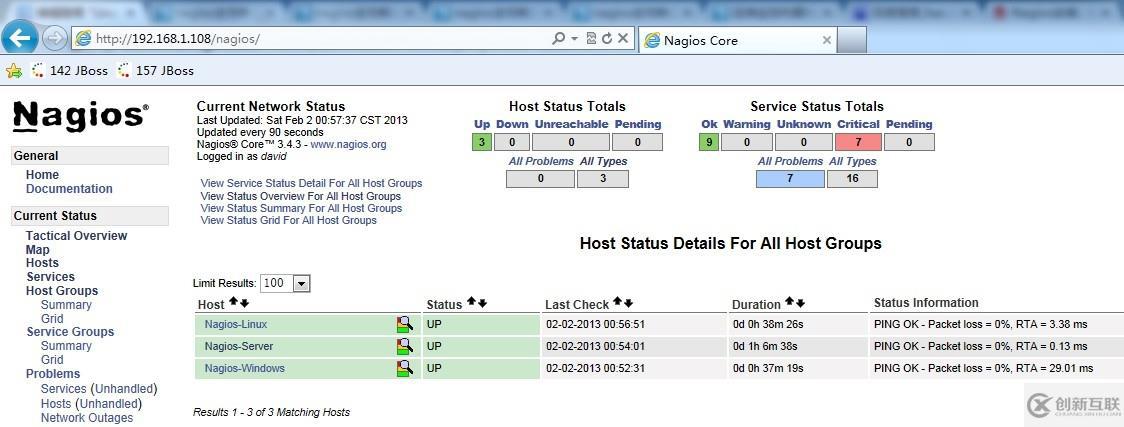
Task: Open Hosts link under Problems
Action: click(56, 404)
